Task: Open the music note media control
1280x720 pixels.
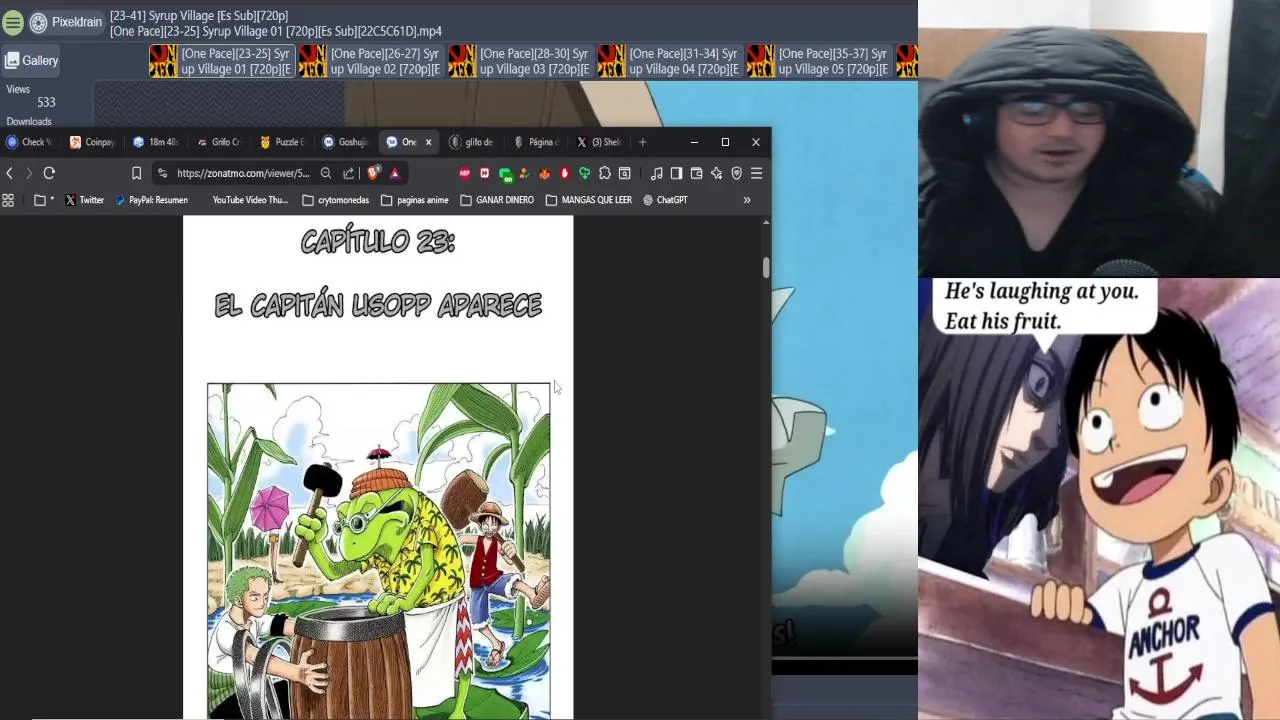Action: [x=656, y=173]
